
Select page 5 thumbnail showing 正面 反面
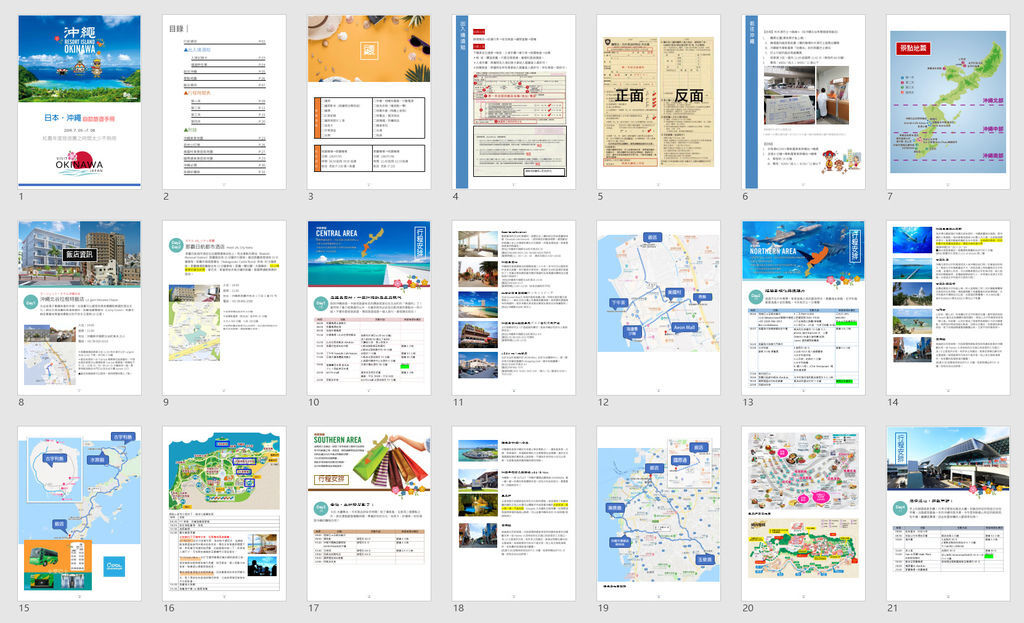tap(658, 101)
